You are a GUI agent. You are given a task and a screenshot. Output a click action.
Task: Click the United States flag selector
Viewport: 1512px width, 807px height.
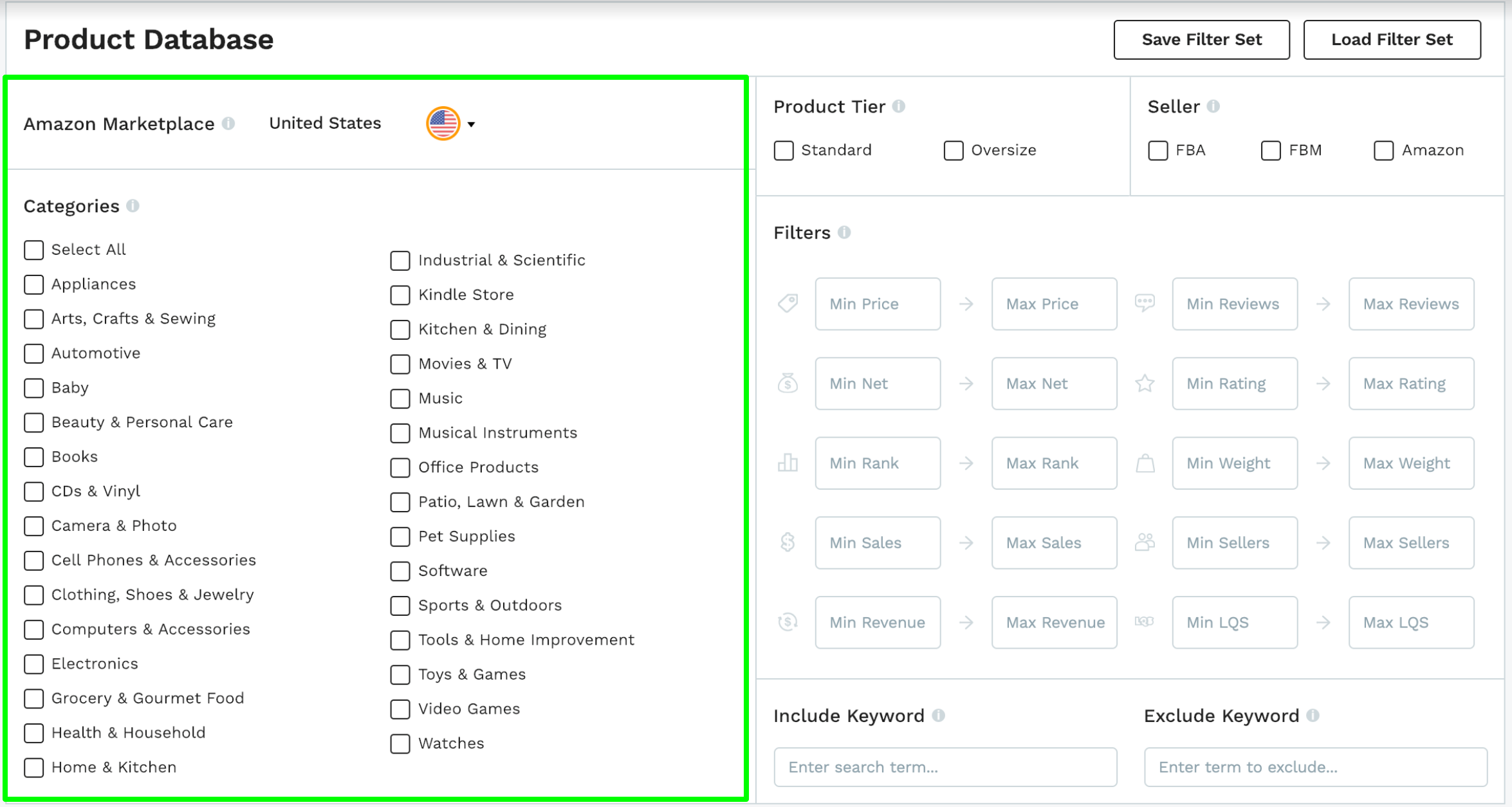443,124
